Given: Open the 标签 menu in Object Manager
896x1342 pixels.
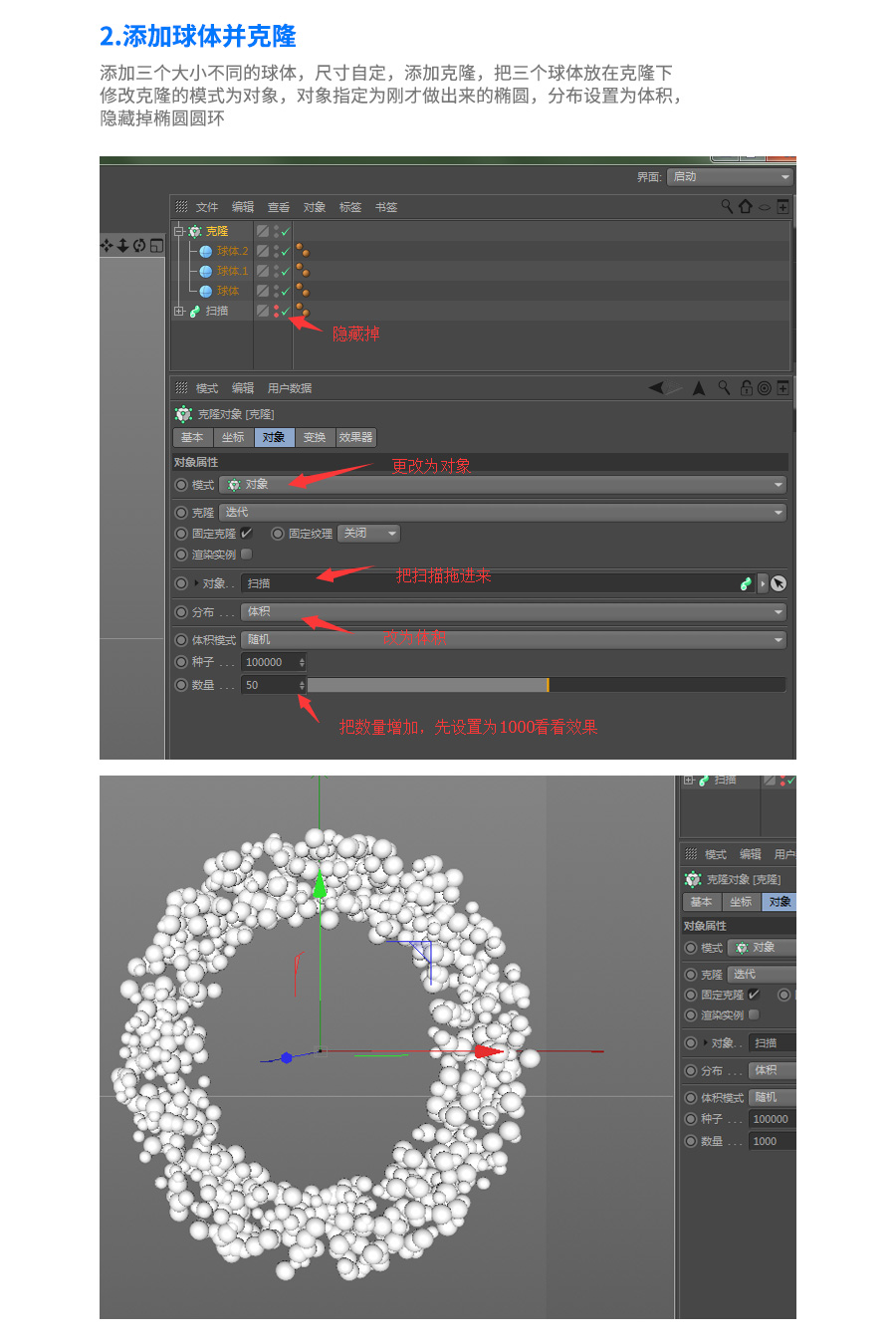Looking at the screenshot, I should [x=350, y=207].
